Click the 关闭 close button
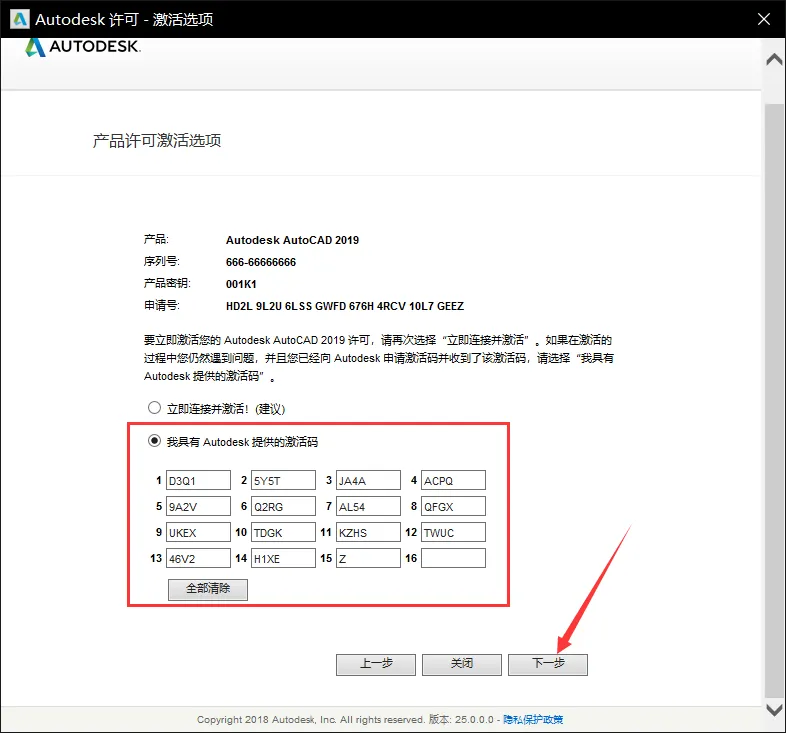The image size is (786, 733). tap(462, 665)
